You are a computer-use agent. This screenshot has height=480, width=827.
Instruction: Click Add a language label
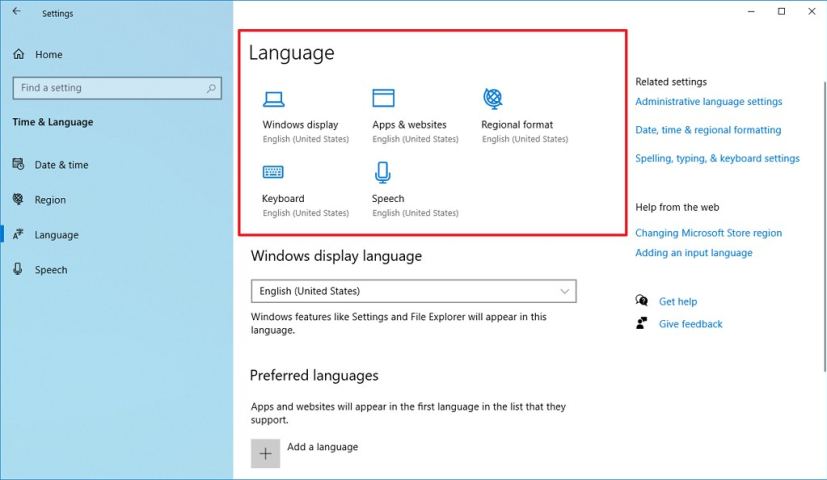pos(322,447)
